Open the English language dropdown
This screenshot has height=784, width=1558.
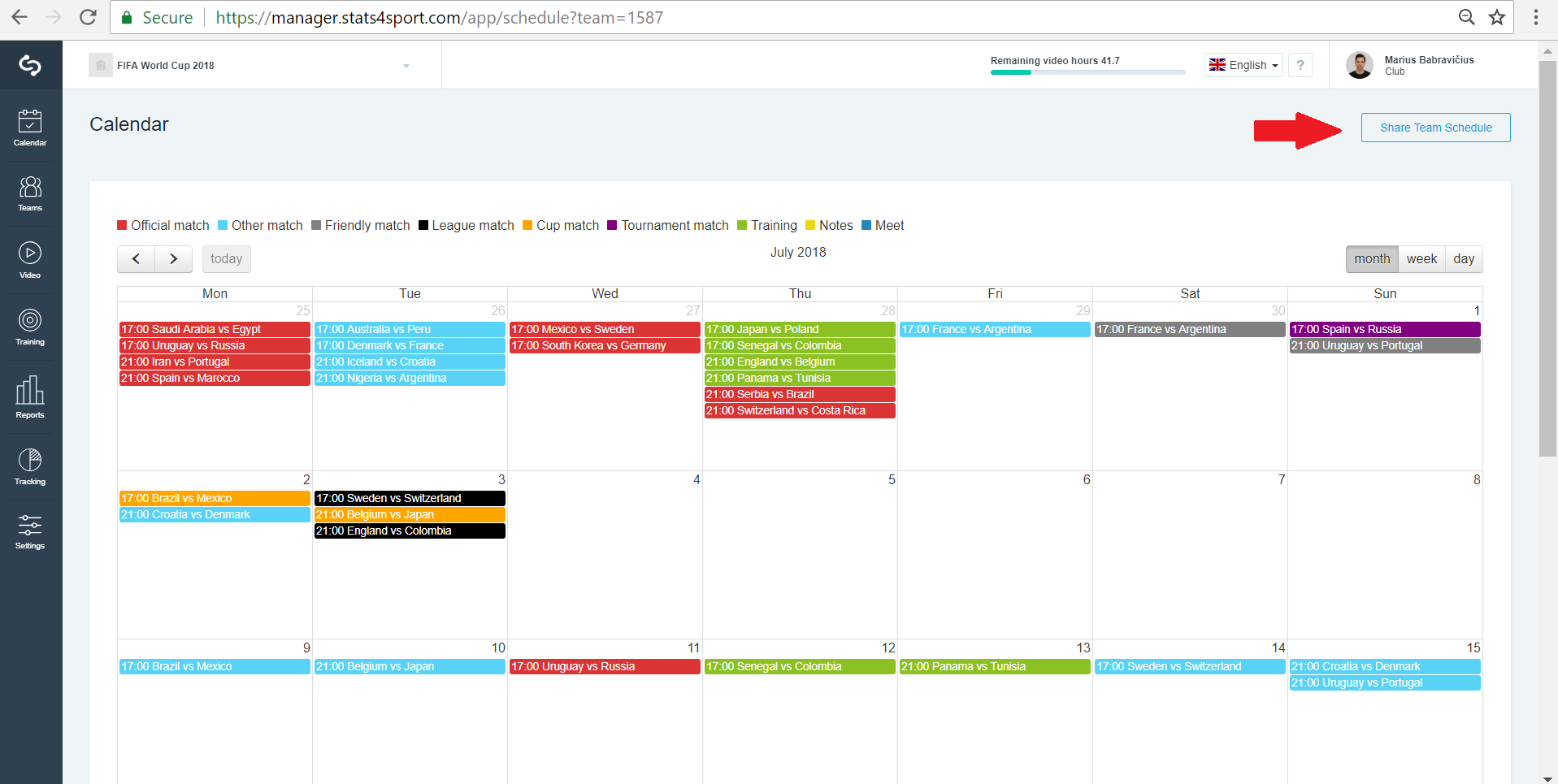[1243, 65]
